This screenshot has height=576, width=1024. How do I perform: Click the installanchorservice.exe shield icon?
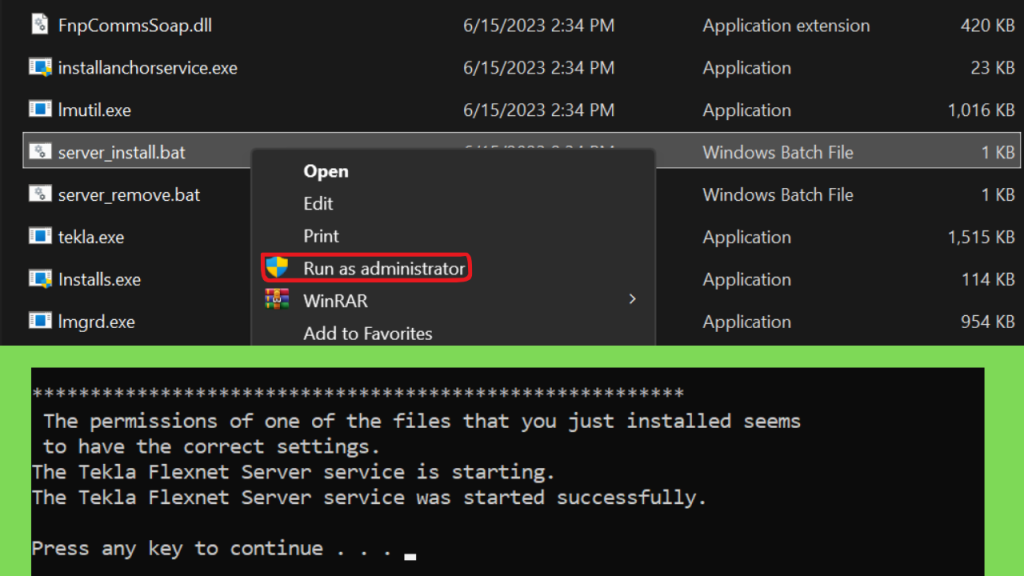40,67
